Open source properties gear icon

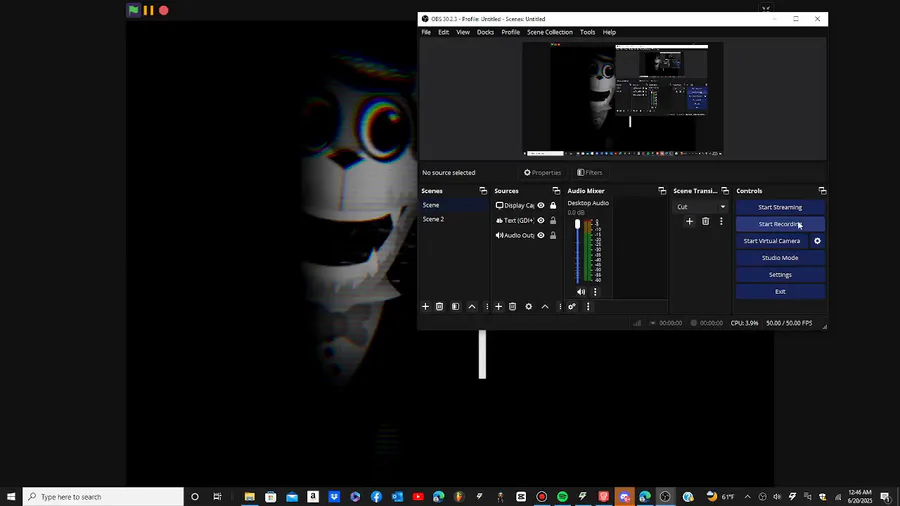529,306
